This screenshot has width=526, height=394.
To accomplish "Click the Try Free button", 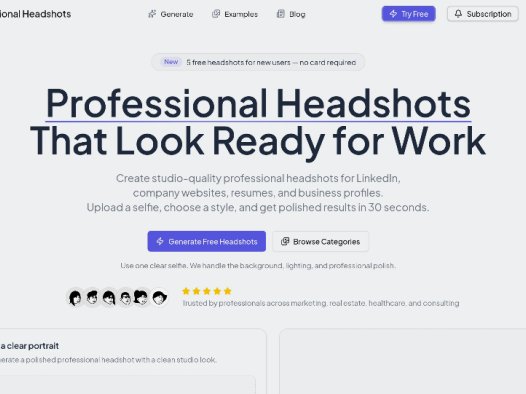I will tap(409, 14).
